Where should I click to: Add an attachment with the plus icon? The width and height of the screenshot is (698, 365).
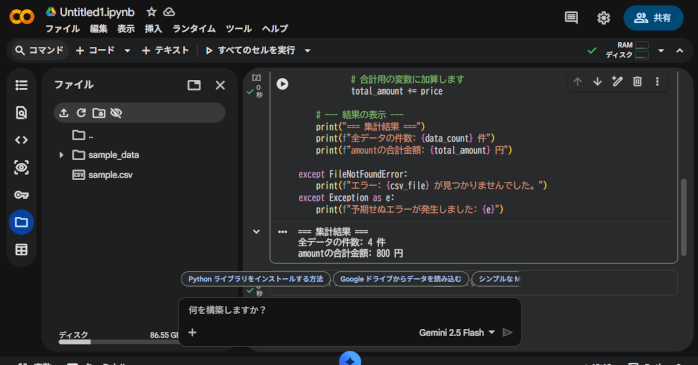[192, 333]
